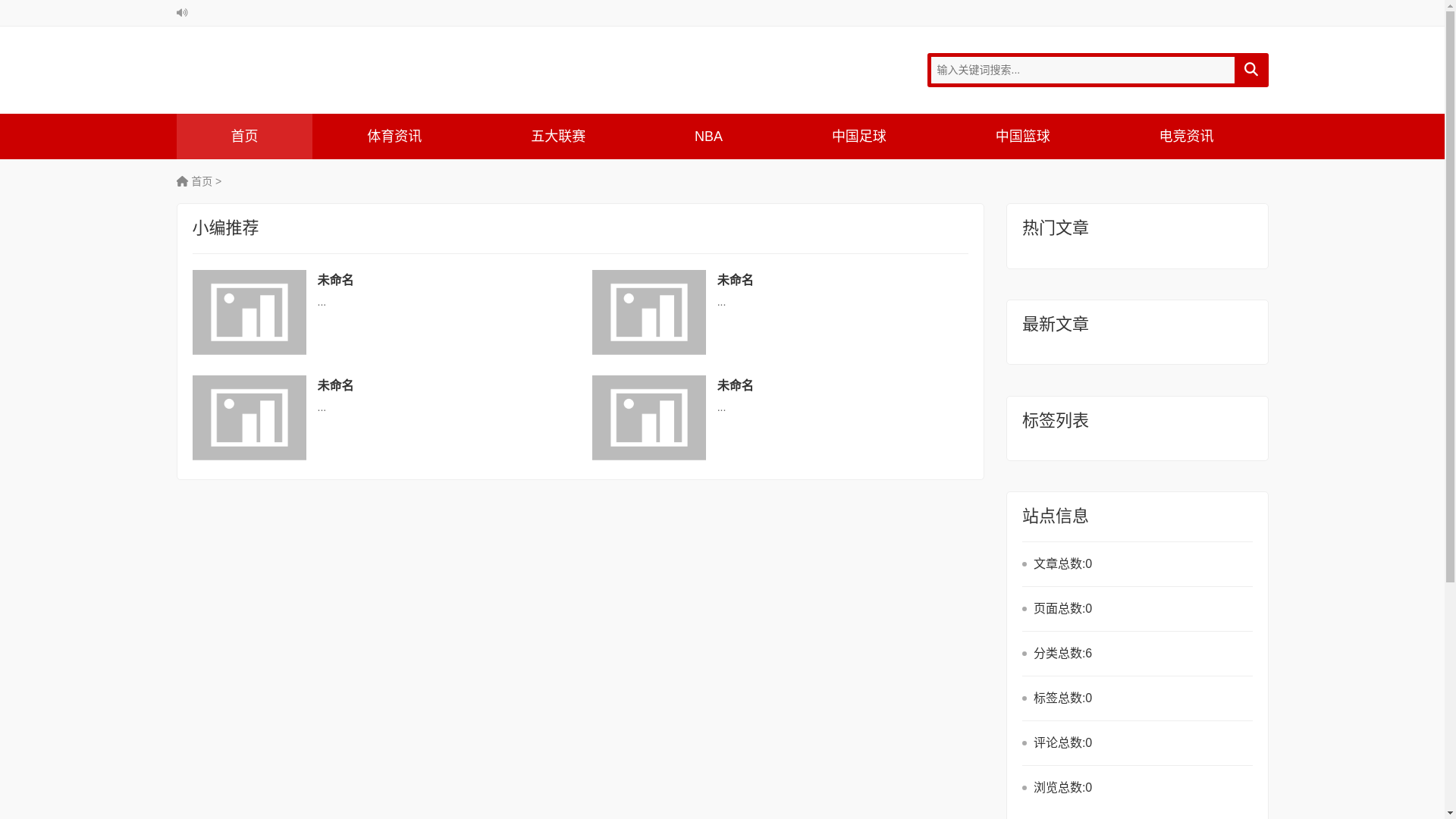Viewport: 1456px width, 819px height.
Task: Click the bottom-left 未命名 article title
Action: [335, 386]
